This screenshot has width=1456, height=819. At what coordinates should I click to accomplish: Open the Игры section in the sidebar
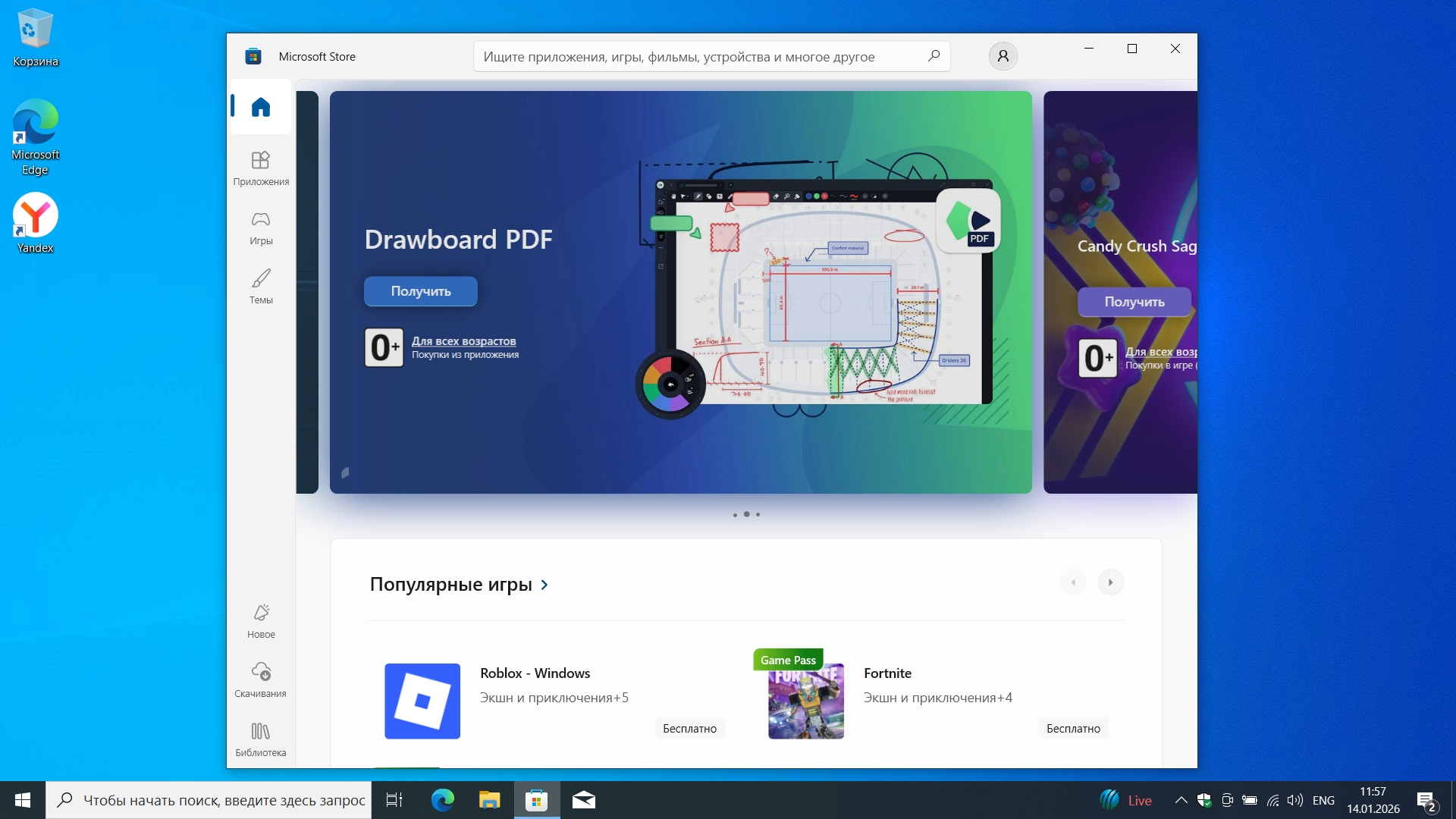(260, 227)
